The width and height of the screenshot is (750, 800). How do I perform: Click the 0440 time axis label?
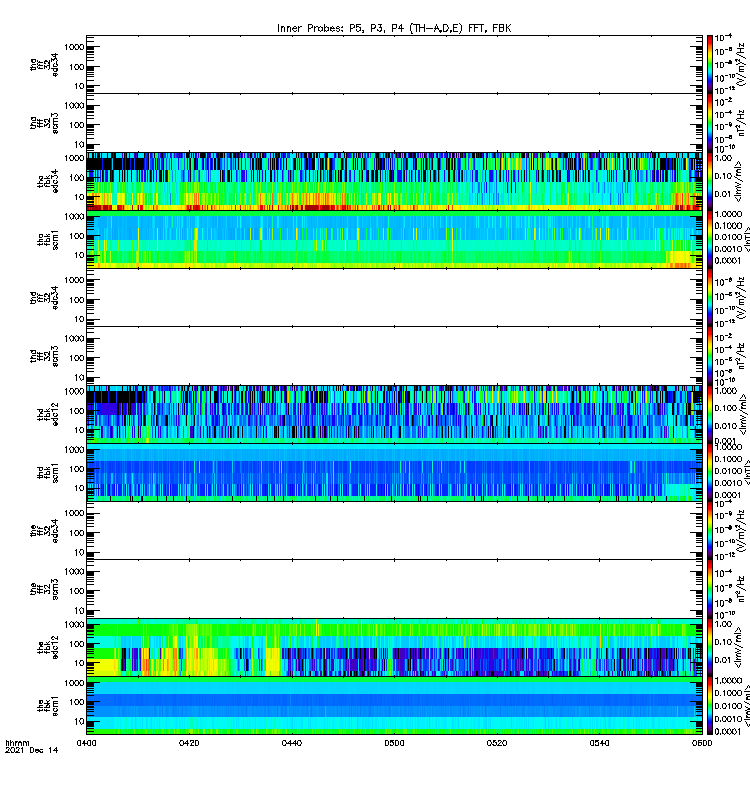(292, 743)
